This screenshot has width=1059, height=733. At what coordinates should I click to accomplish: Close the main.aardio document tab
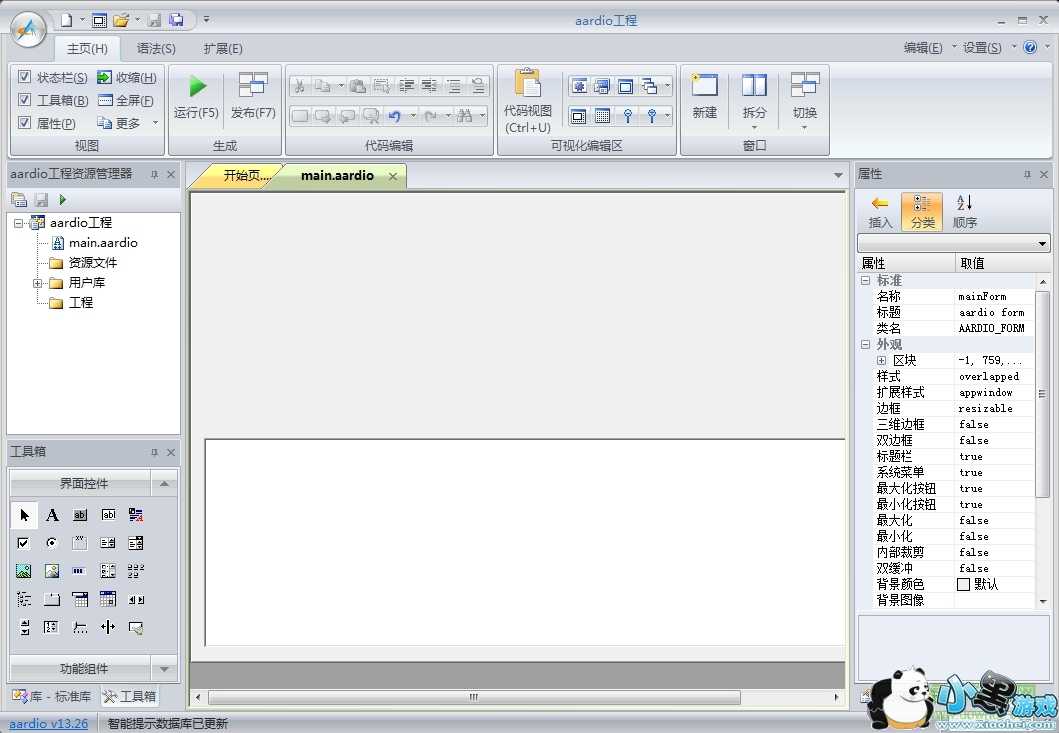click(x=392, y=176)
